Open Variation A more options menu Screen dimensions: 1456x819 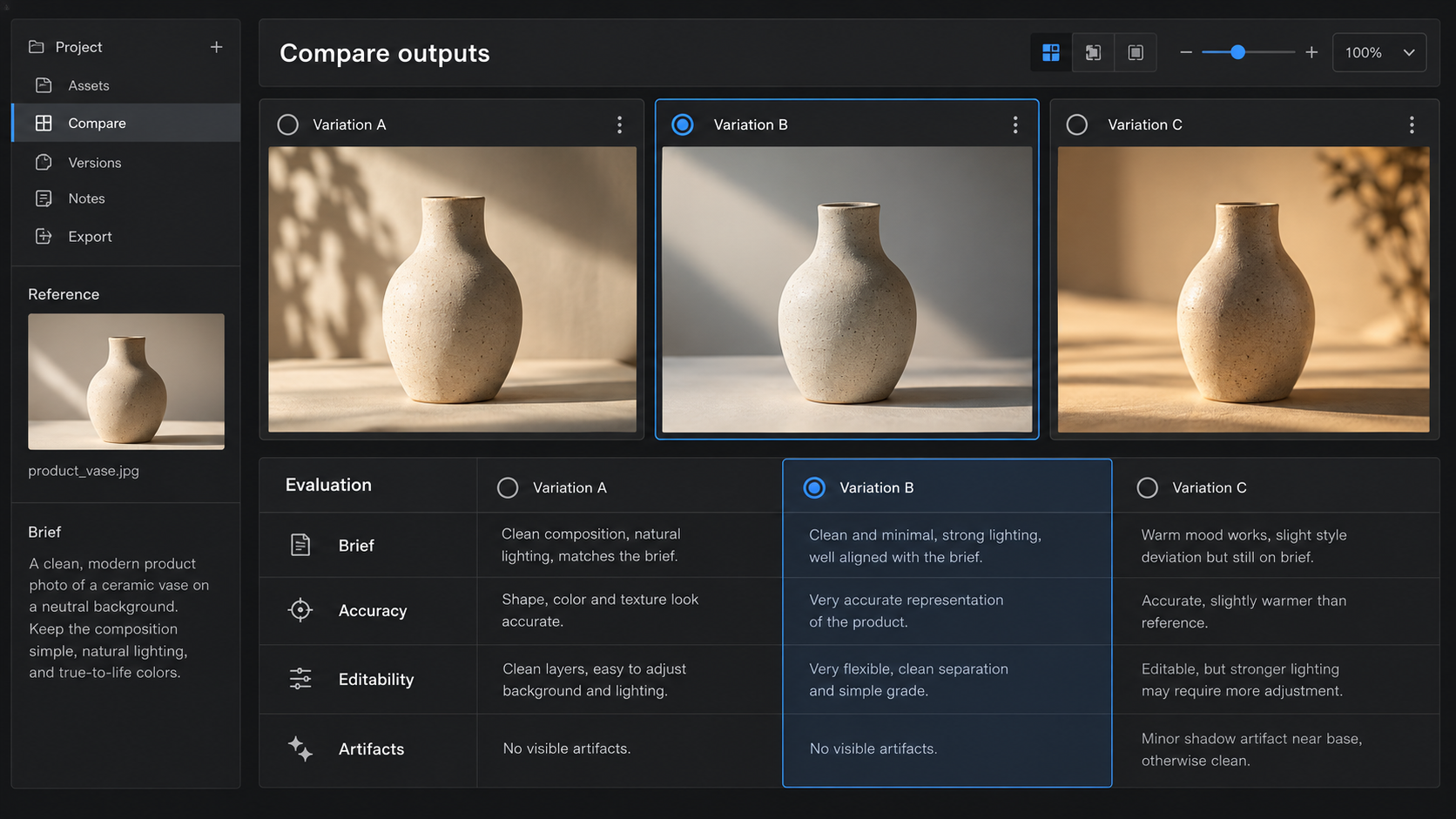pyautogui.click(x=619, y=124)
